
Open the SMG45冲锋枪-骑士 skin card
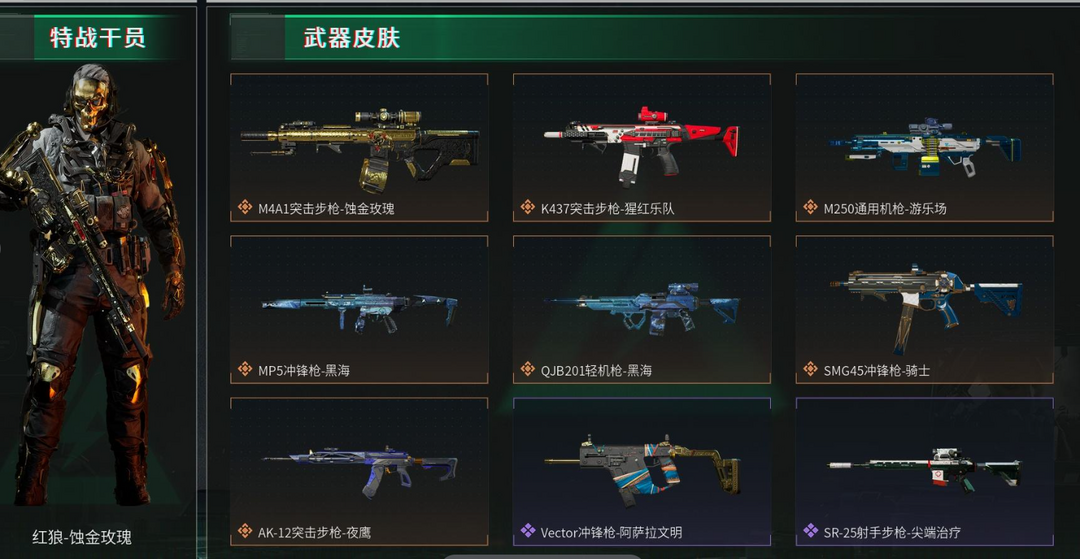[924, 310]
